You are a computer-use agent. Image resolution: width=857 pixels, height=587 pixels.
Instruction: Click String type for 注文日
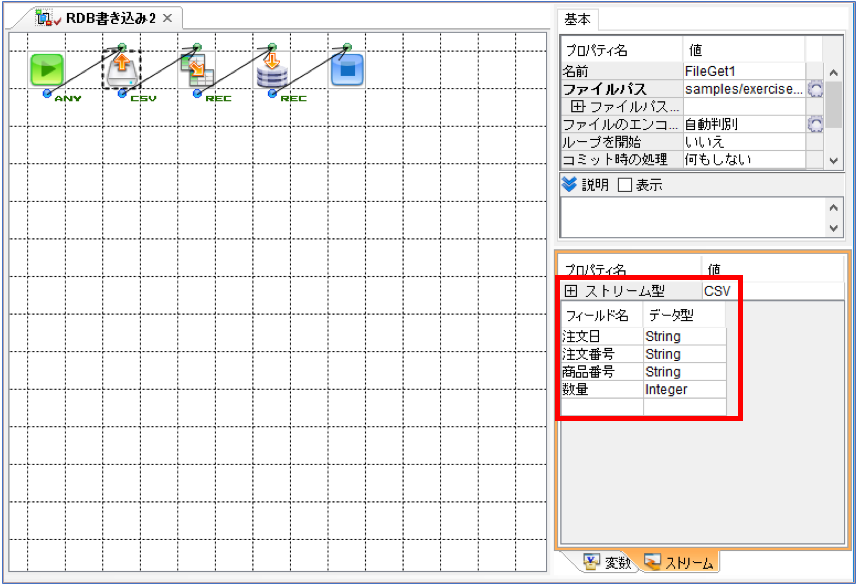[x=685, y=336]
